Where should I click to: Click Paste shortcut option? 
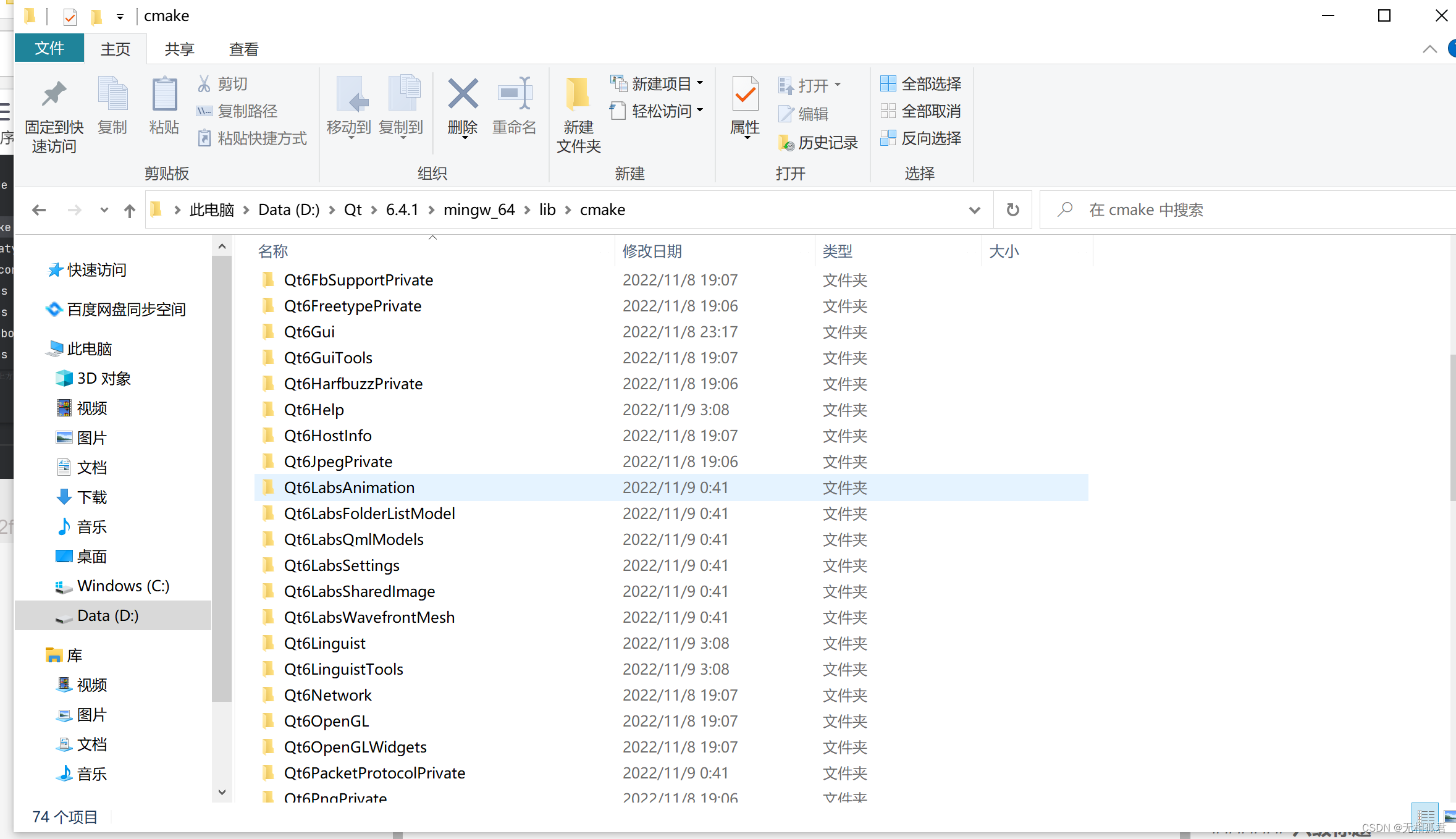252,138
